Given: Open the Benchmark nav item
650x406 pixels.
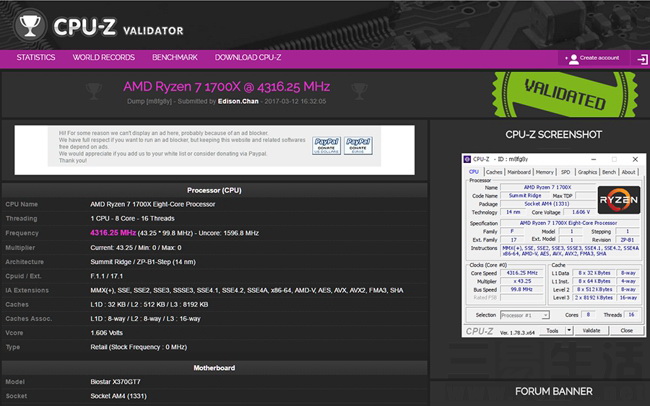Looking at the screenshot, I should point(174,58).
